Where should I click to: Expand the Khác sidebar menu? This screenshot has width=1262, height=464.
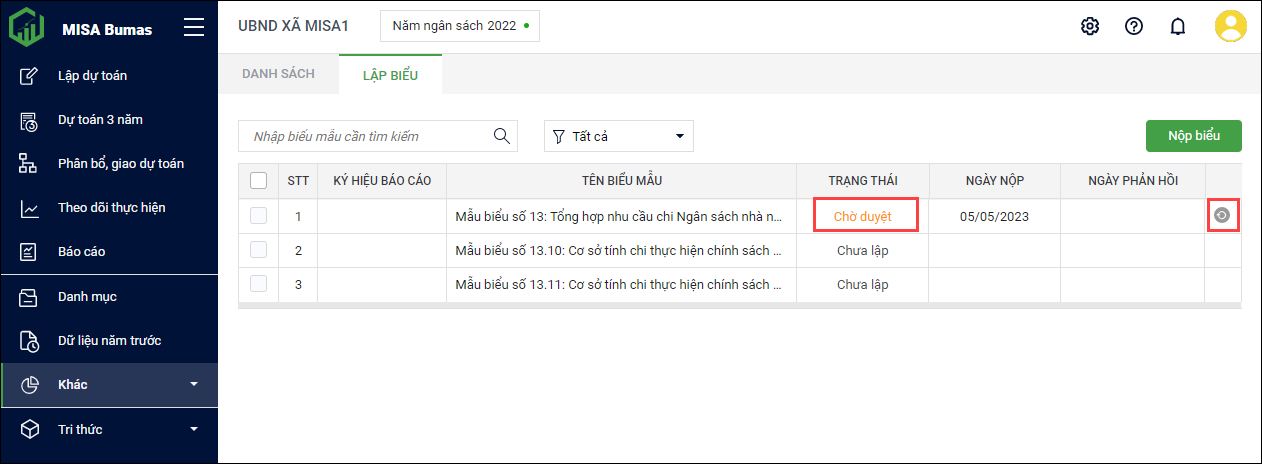click(x=109, y=385)
